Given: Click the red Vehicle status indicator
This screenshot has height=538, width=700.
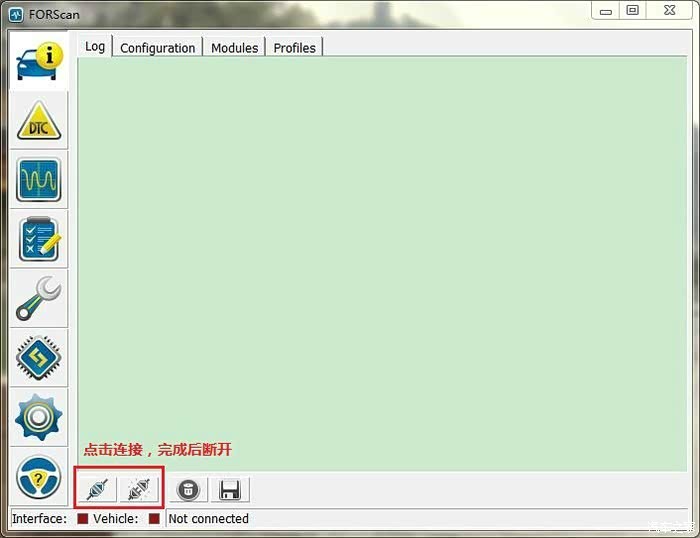Looking at the screenshot, I should pos(154,519).
